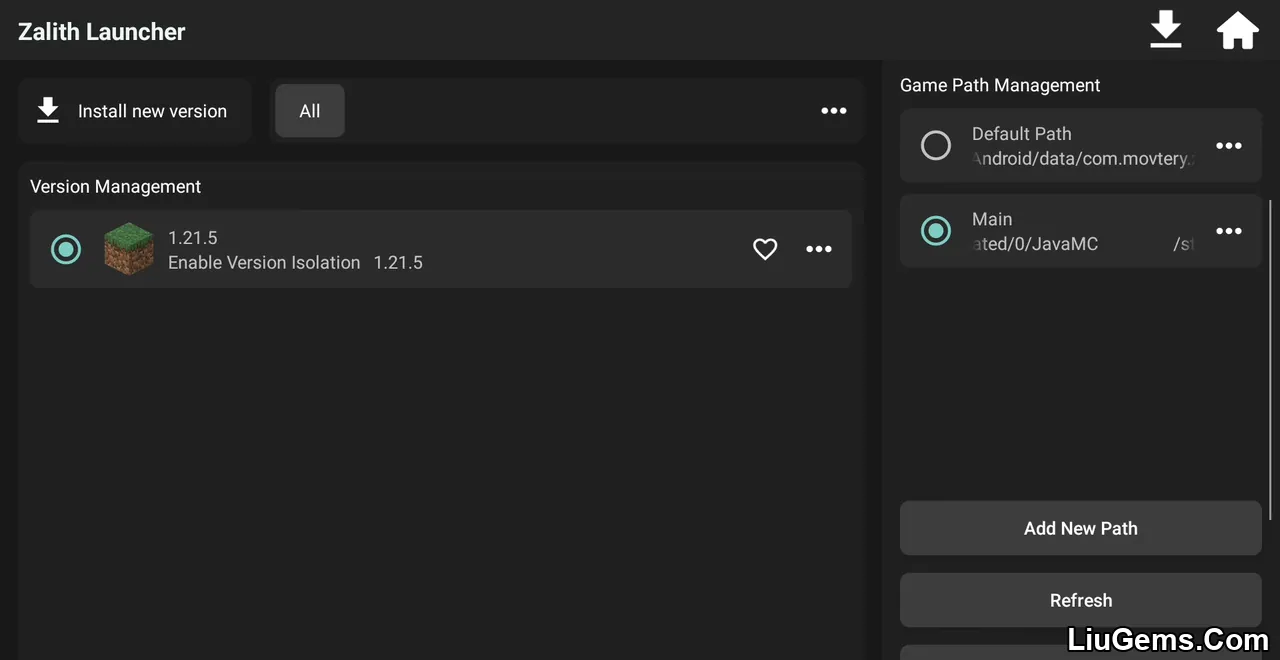The width and height of the screenshot is (1280, 660).
Task: Click the Game Path Management heading
Action: click(x=1000, y=86)
